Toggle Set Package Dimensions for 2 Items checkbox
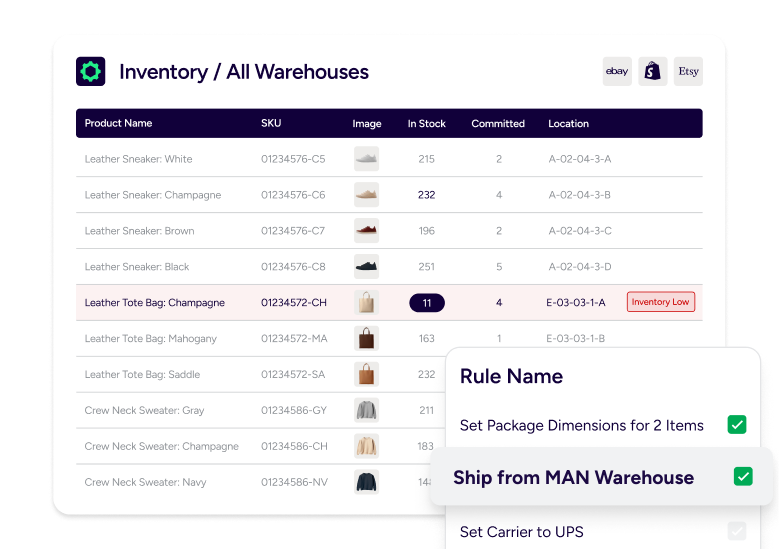 click(737, 425)
